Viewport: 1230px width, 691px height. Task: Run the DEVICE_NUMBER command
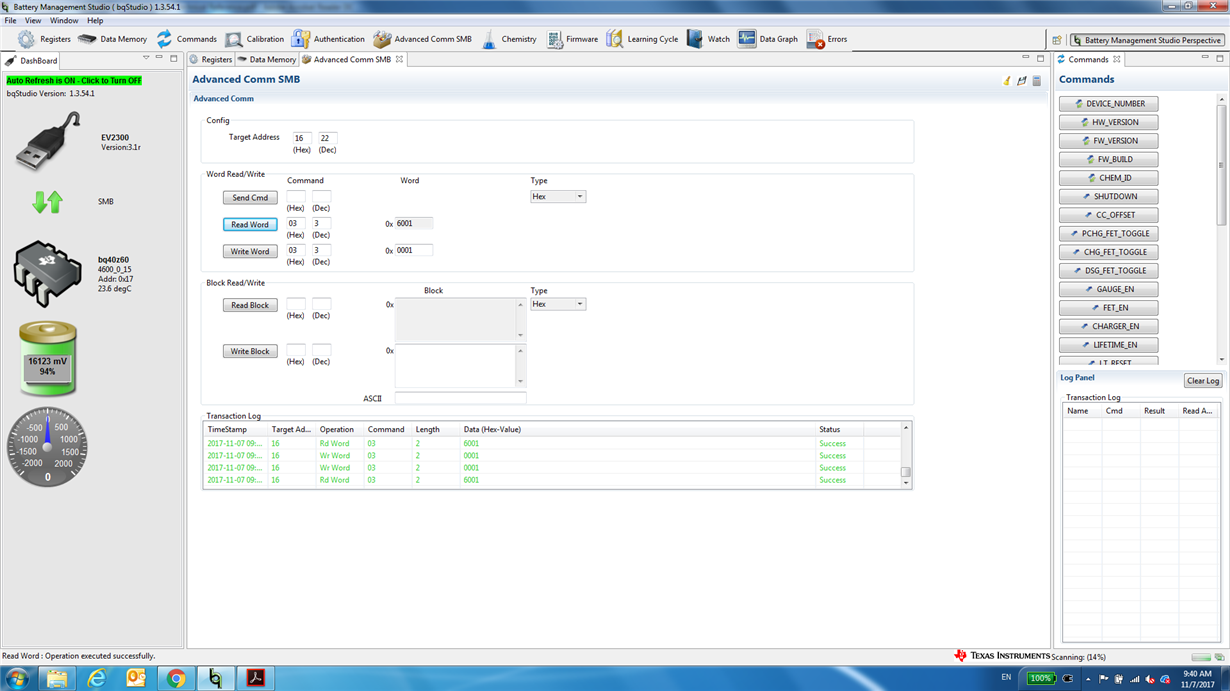(1109, 104)
